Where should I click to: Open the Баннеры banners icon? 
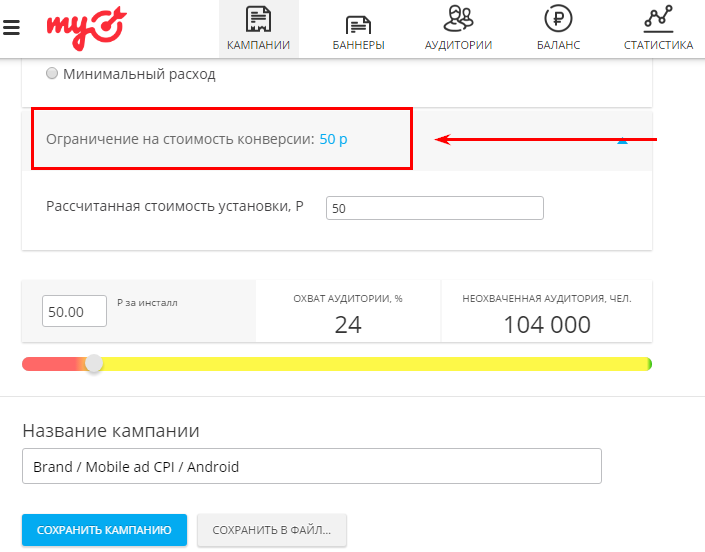point(358,25)
